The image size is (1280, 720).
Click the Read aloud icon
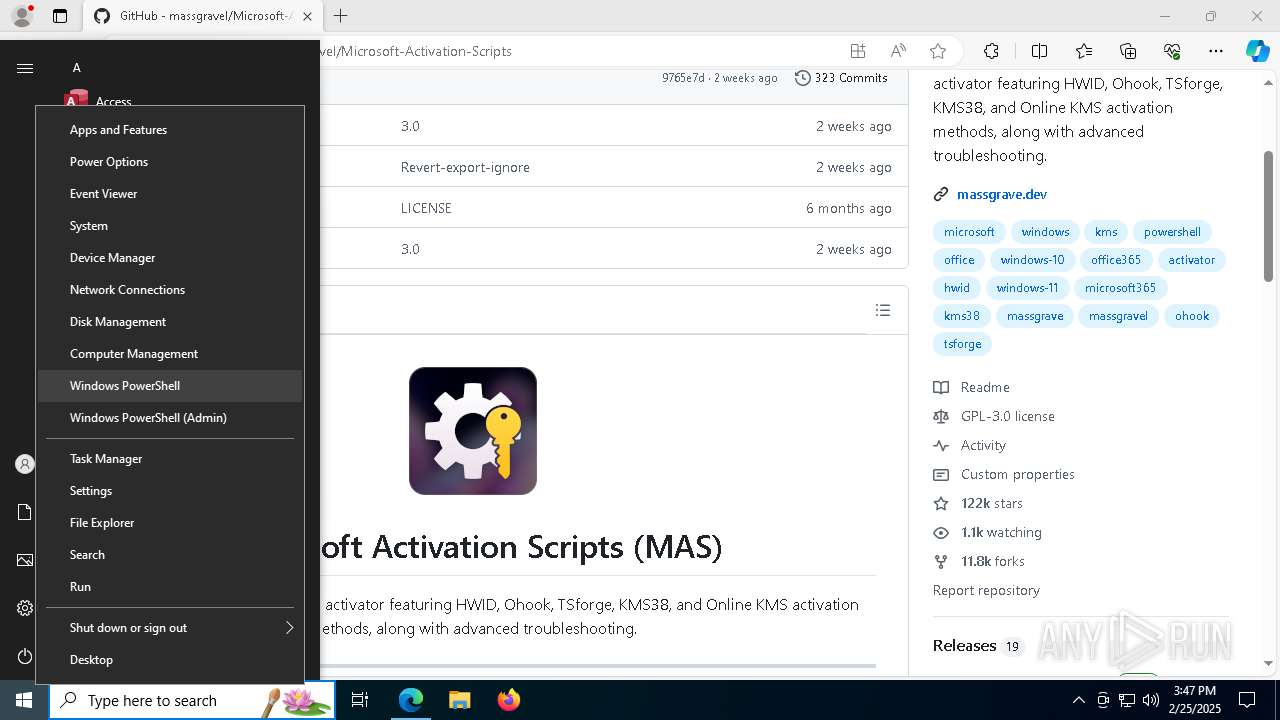[x=898, y=51]
